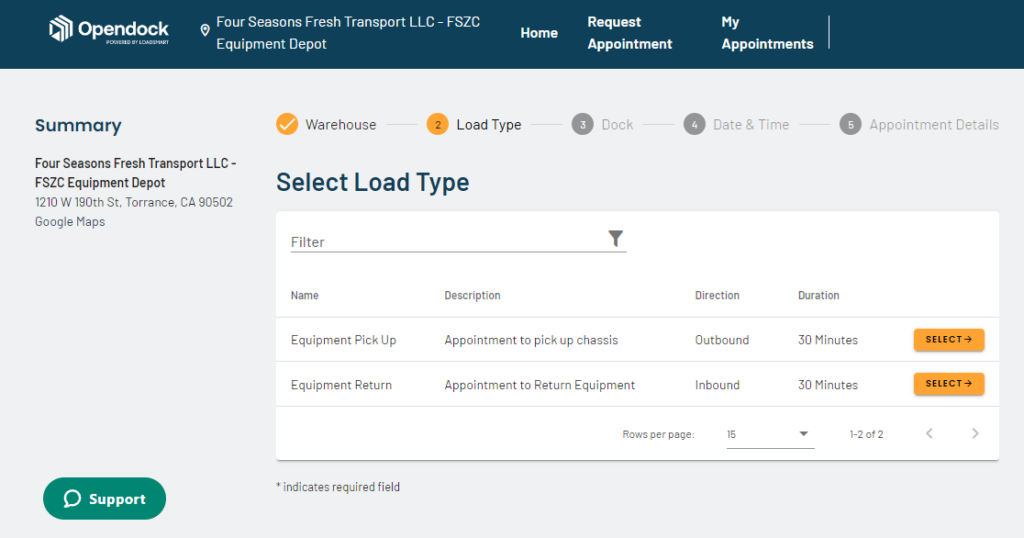
Task: Click the Opendock logo
Action: point(109,30)
